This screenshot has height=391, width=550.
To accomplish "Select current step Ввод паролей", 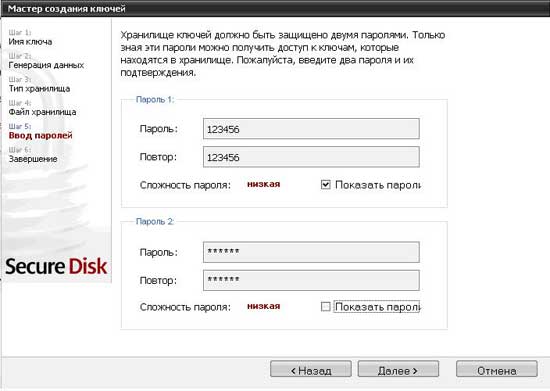I will [x=41, y=135].
